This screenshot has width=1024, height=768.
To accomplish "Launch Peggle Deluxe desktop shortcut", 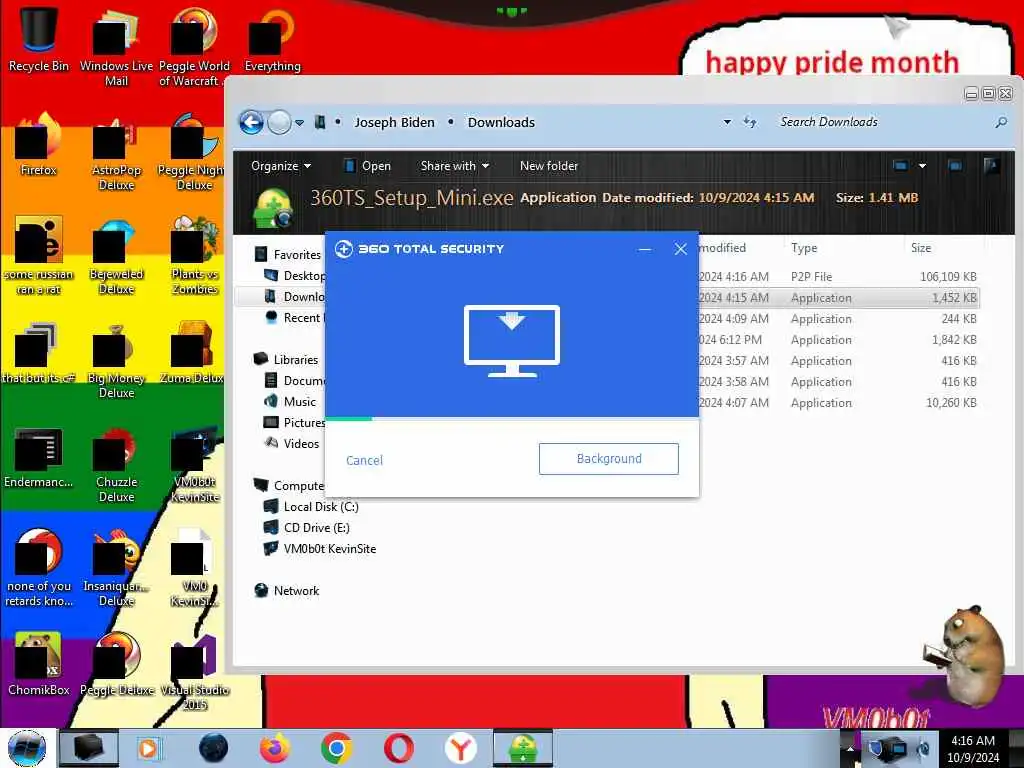I will (116, 665).
